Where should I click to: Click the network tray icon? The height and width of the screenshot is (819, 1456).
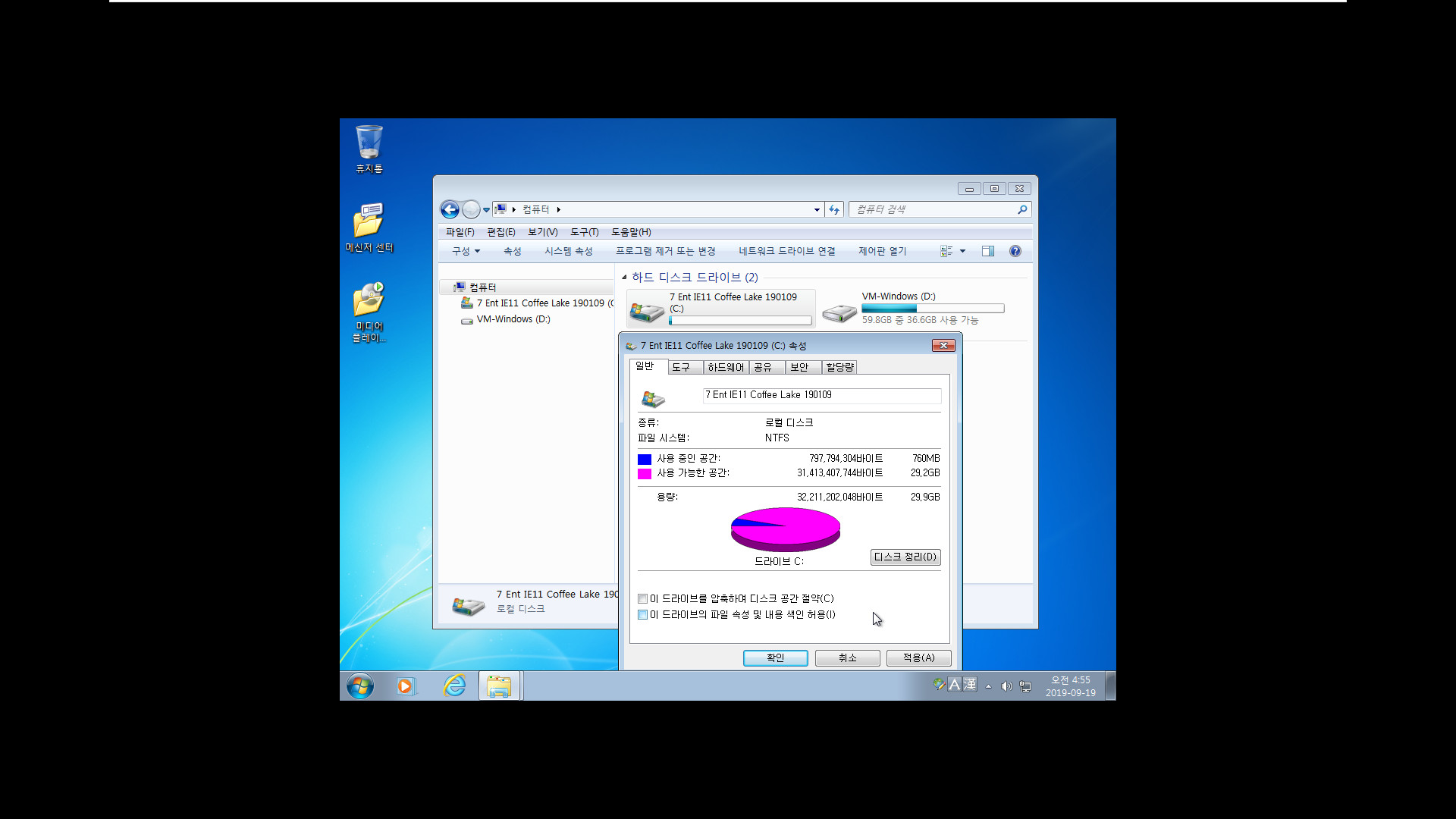[1025, 686]
